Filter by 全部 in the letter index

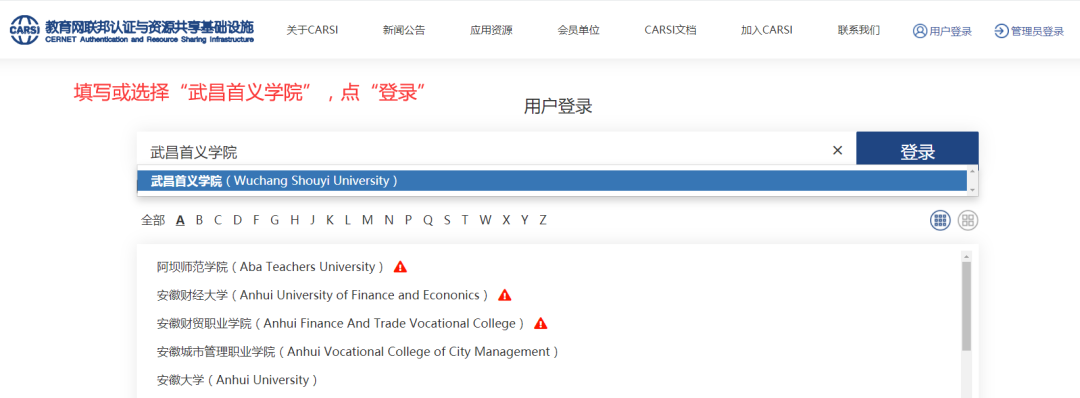coord(153,220)
